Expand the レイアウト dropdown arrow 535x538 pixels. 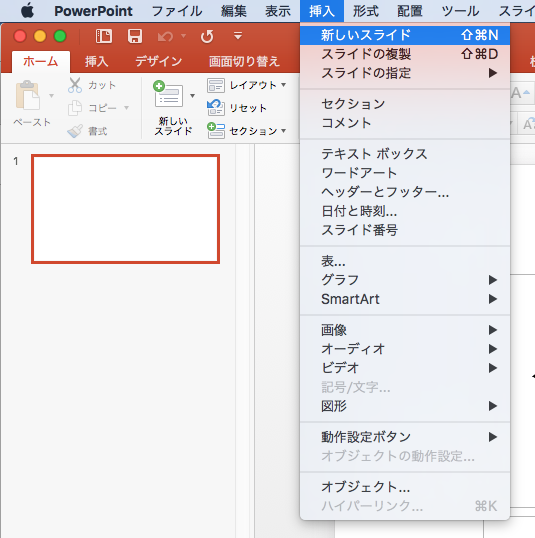click(x=283, y=85)
